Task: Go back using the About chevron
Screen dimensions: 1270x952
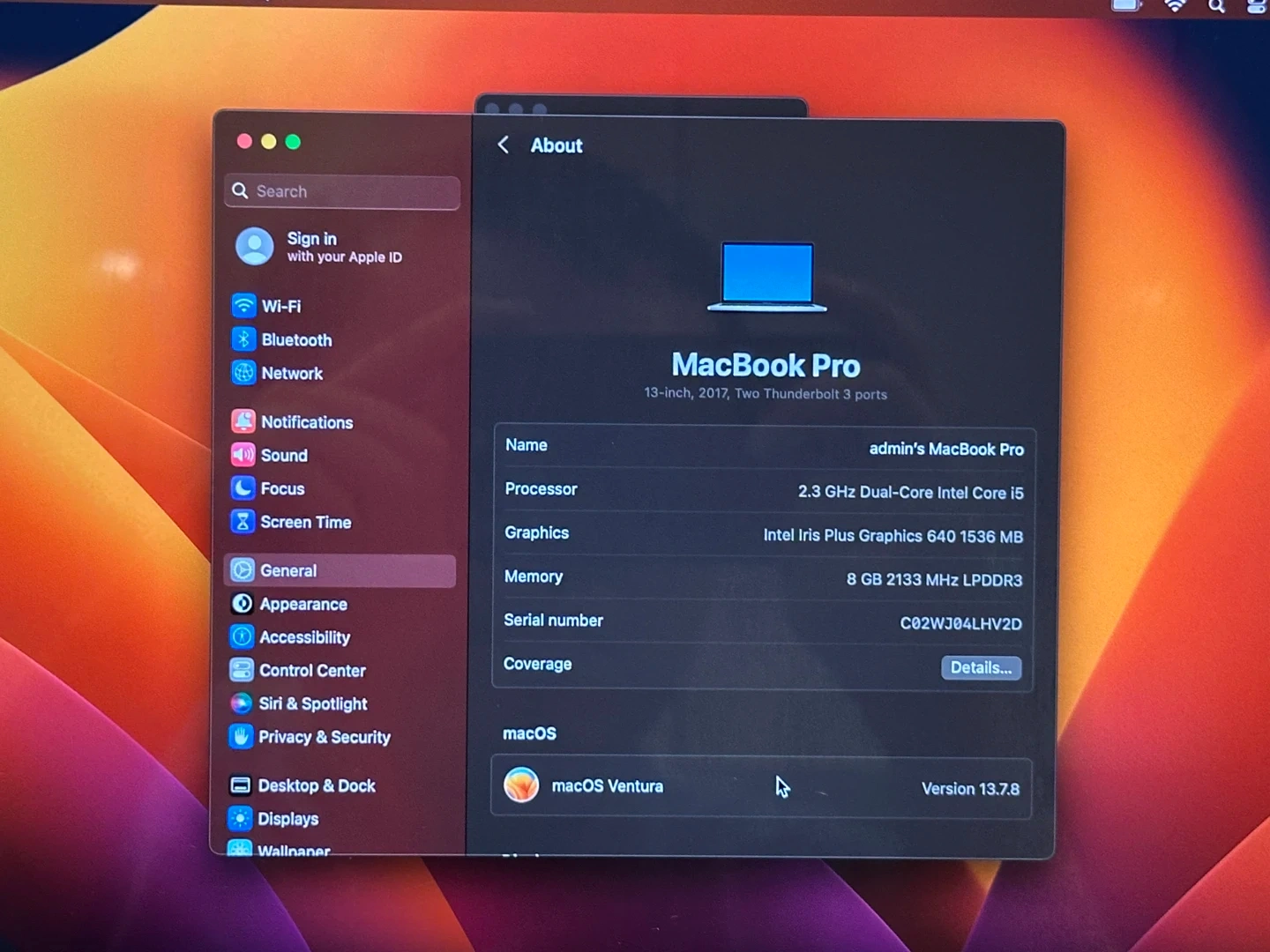Action: coord(504,145)
